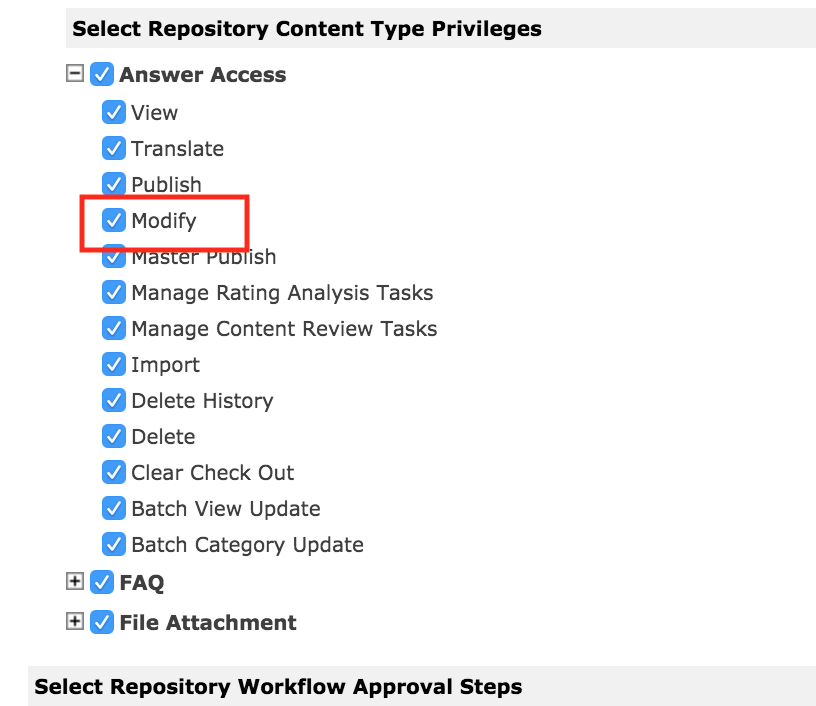This screenshot has width=816, height=706.
Task: Click the Answer Access label
Action: (x=202, y=75)
